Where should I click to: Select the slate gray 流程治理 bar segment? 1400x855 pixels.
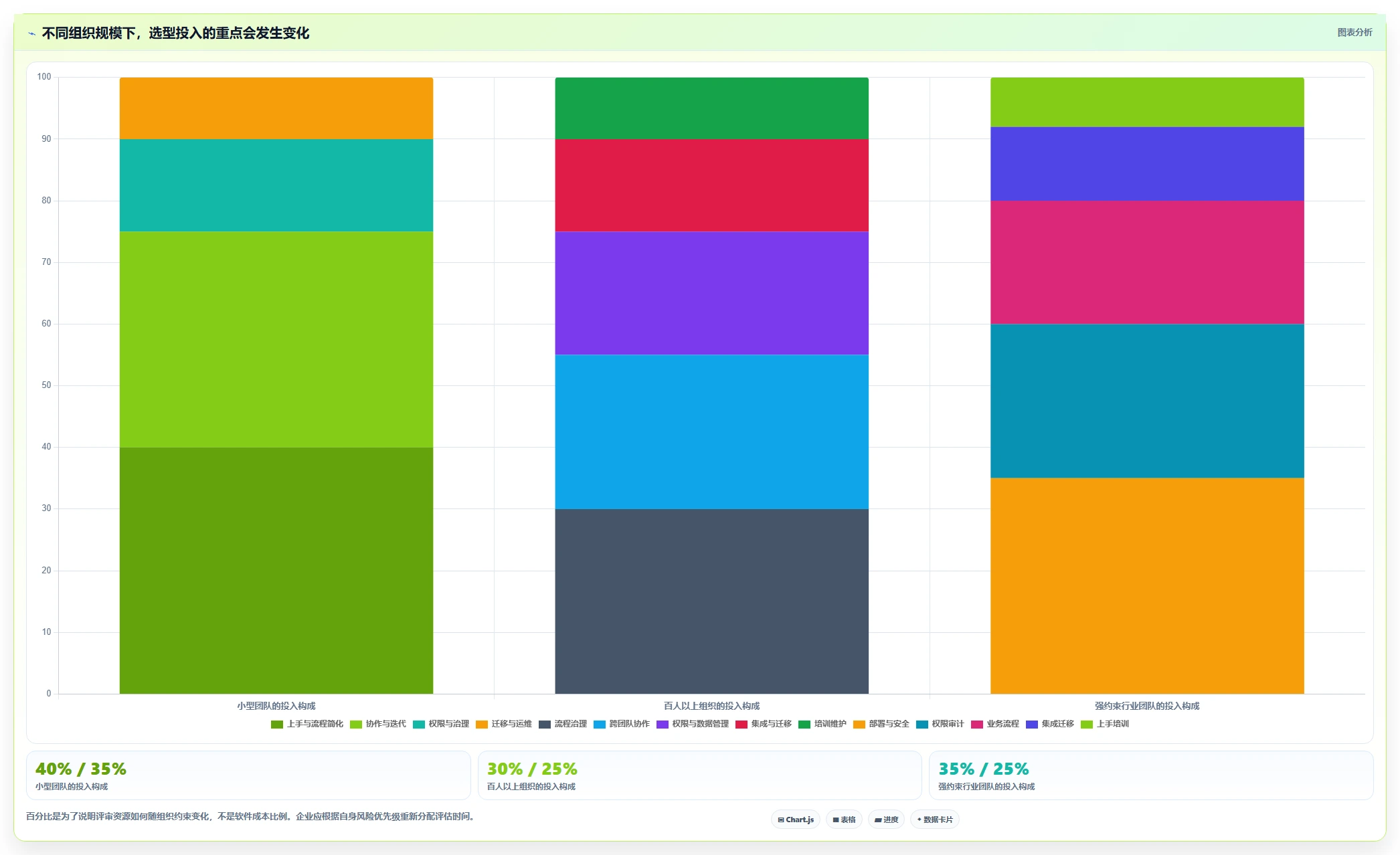[712, 601]
